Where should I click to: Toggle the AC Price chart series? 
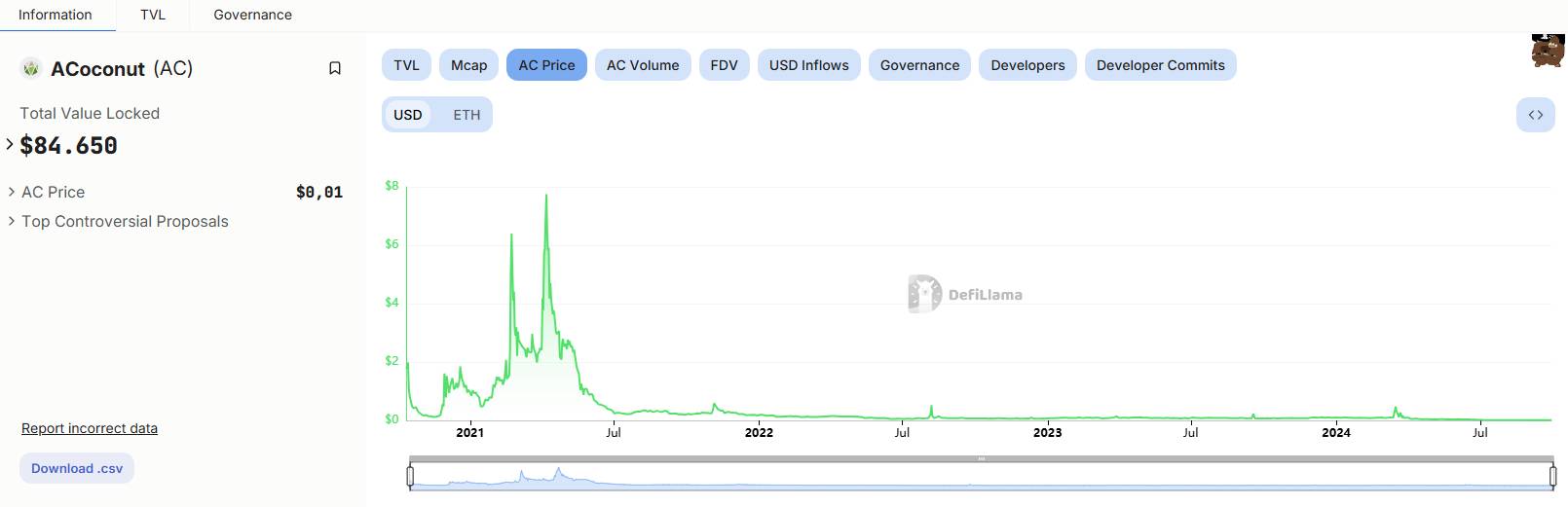(x=546, y=65)
